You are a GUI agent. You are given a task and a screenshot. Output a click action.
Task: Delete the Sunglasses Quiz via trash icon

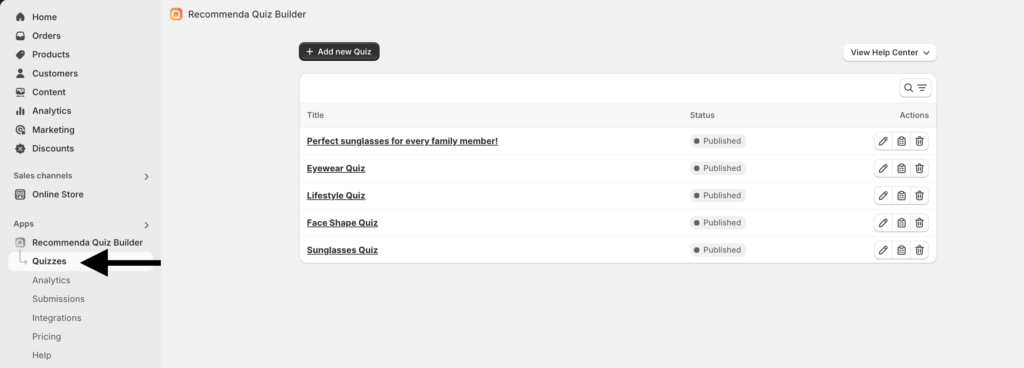click(x=920, y=250)
